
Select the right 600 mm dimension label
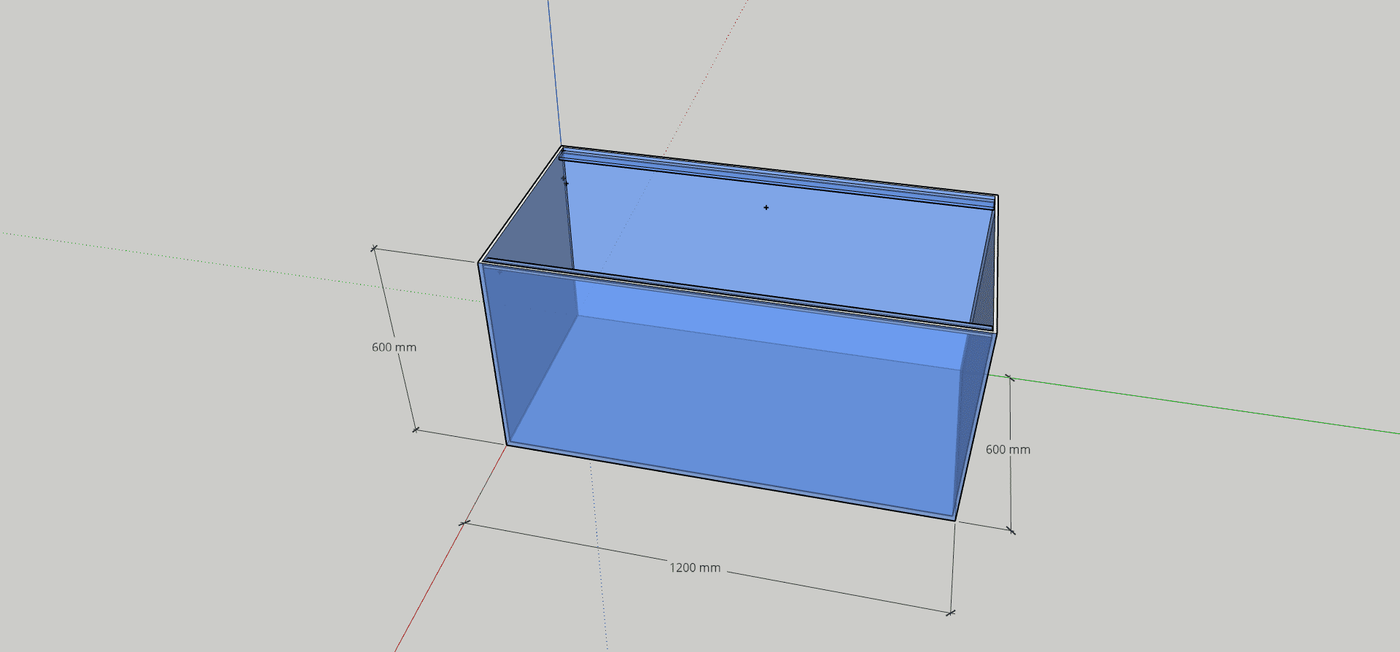pyautogui.click(x=1008, y=449)
